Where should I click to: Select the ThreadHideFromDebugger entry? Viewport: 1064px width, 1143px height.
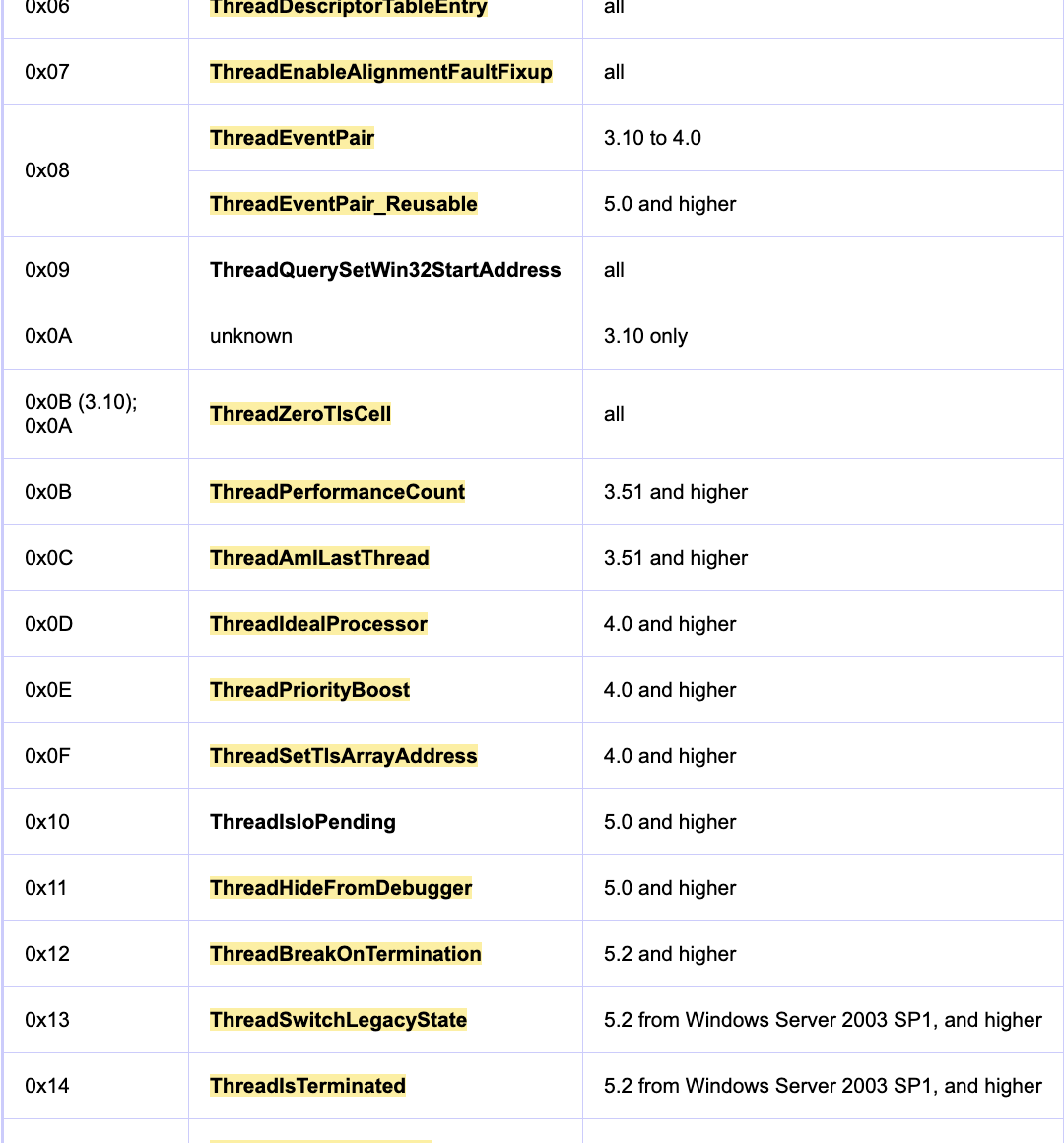pyautogui.click(x=341, y=888)
